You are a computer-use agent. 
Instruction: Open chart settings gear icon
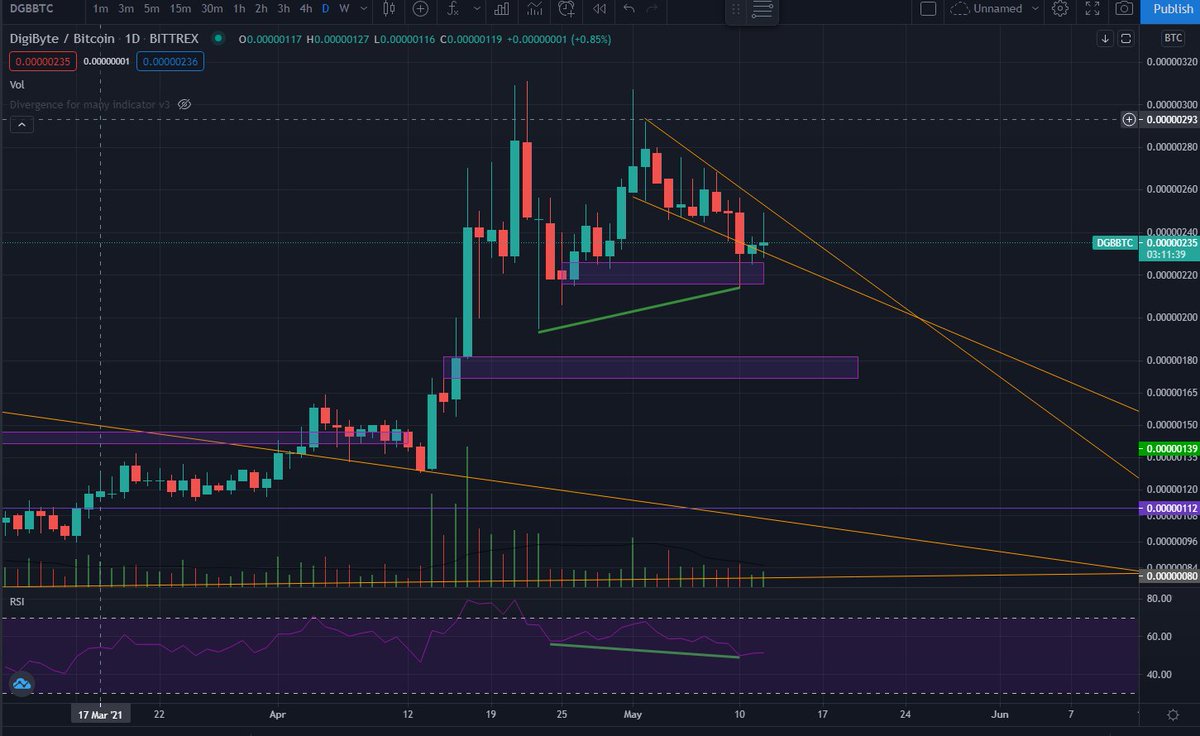1061,9
